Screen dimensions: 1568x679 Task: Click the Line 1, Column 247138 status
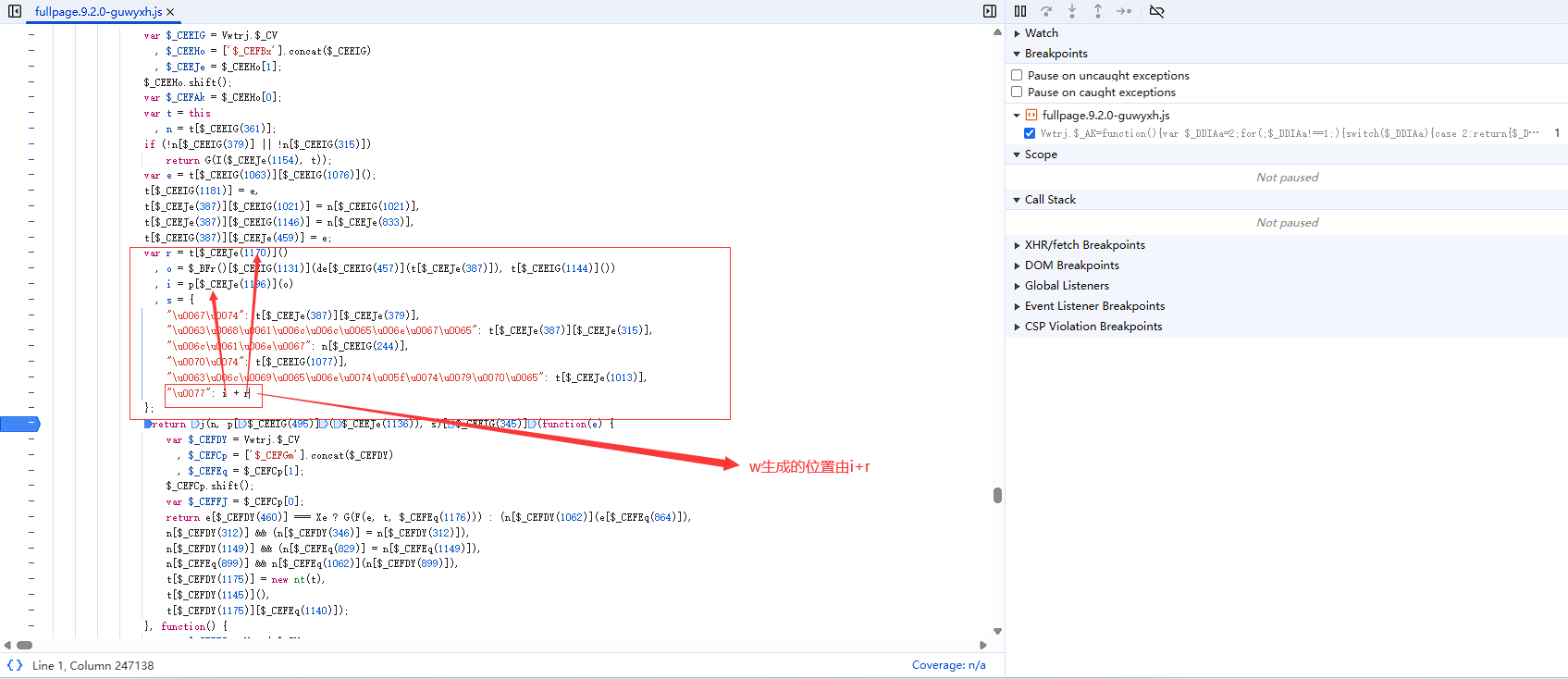[x=93, y=665]
